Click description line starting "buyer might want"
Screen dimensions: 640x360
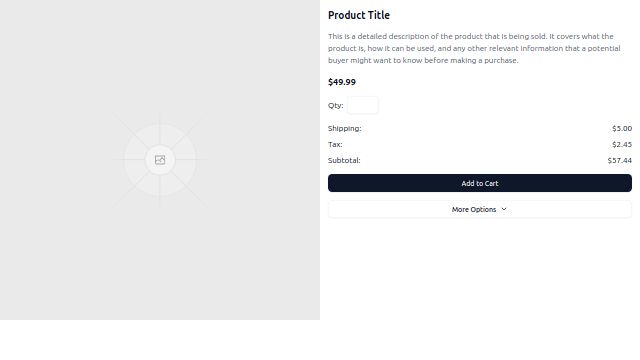click(x=423, y=60)
